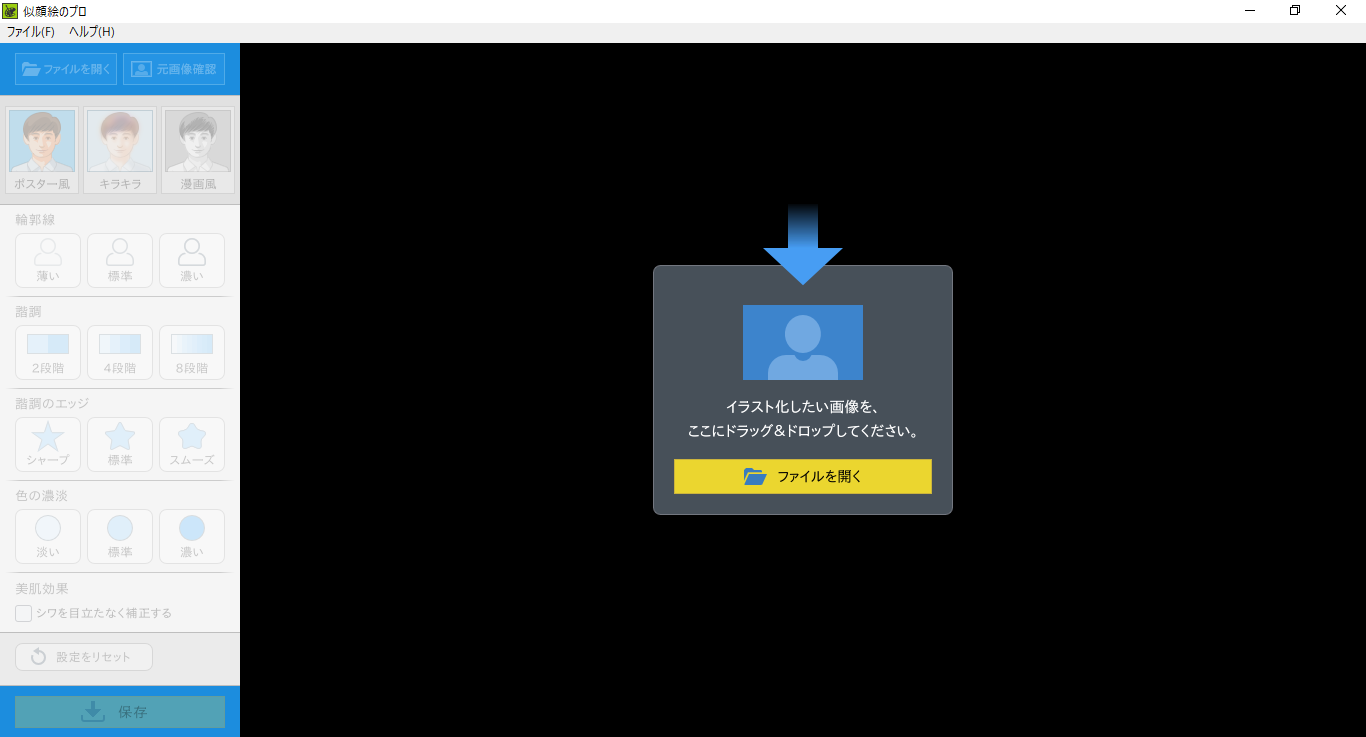The width and height of the screenshot is (1366, 737).
Task: Click the yellow ファイルを開く button
Action: coord(802,476)
